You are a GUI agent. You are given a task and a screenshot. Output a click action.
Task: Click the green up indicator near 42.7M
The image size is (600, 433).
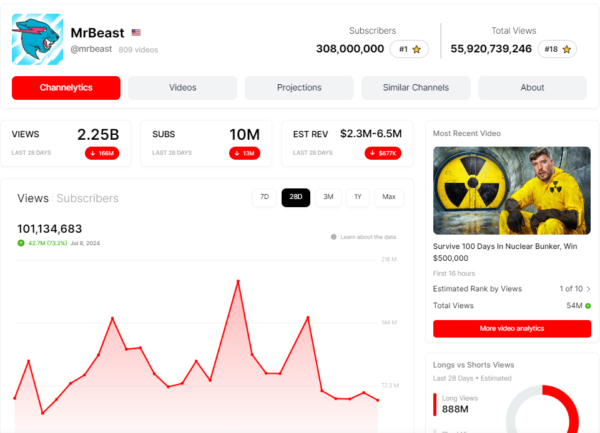(x=21, y=243)
